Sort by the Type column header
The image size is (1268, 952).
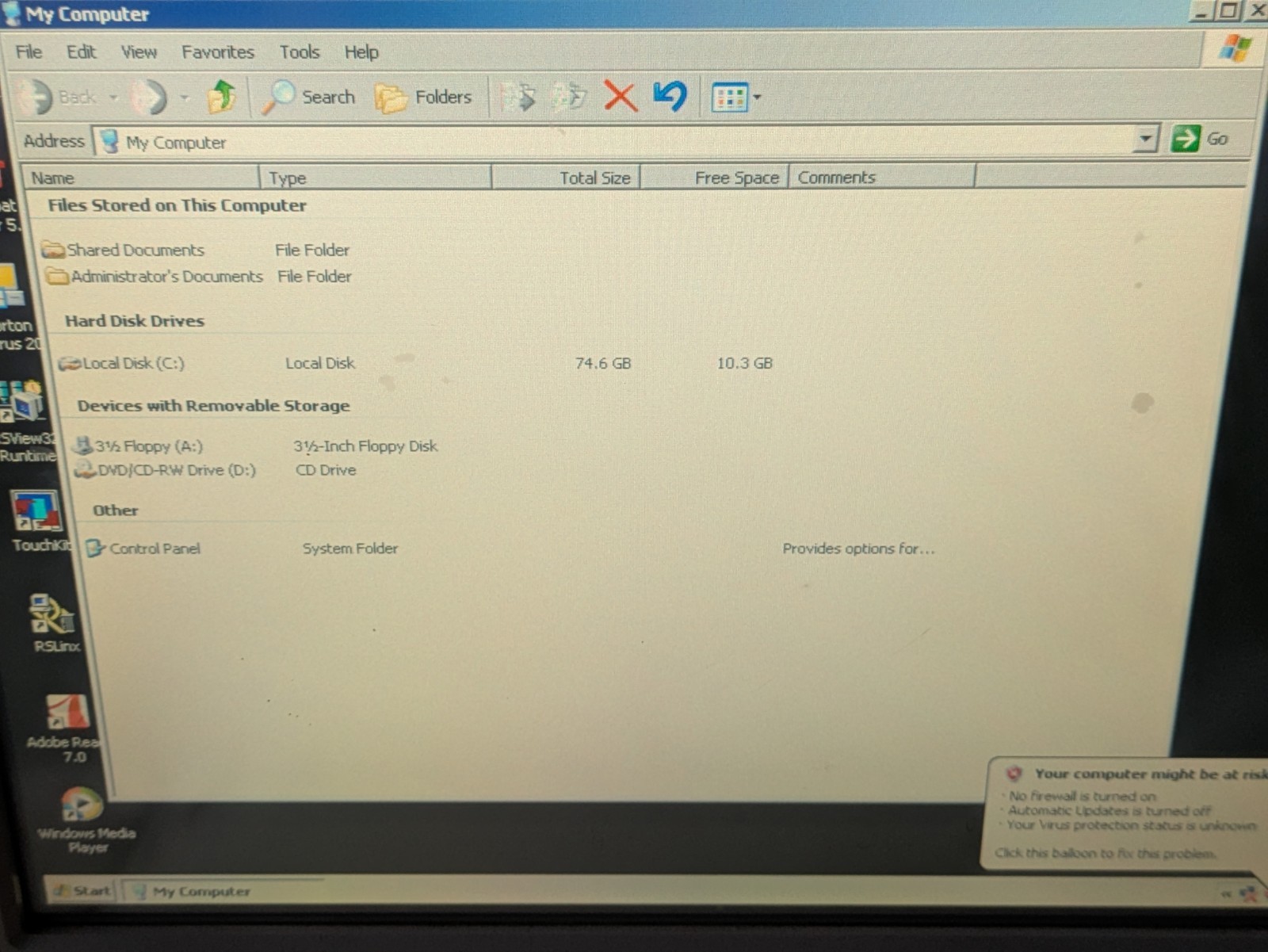(376, 178)
